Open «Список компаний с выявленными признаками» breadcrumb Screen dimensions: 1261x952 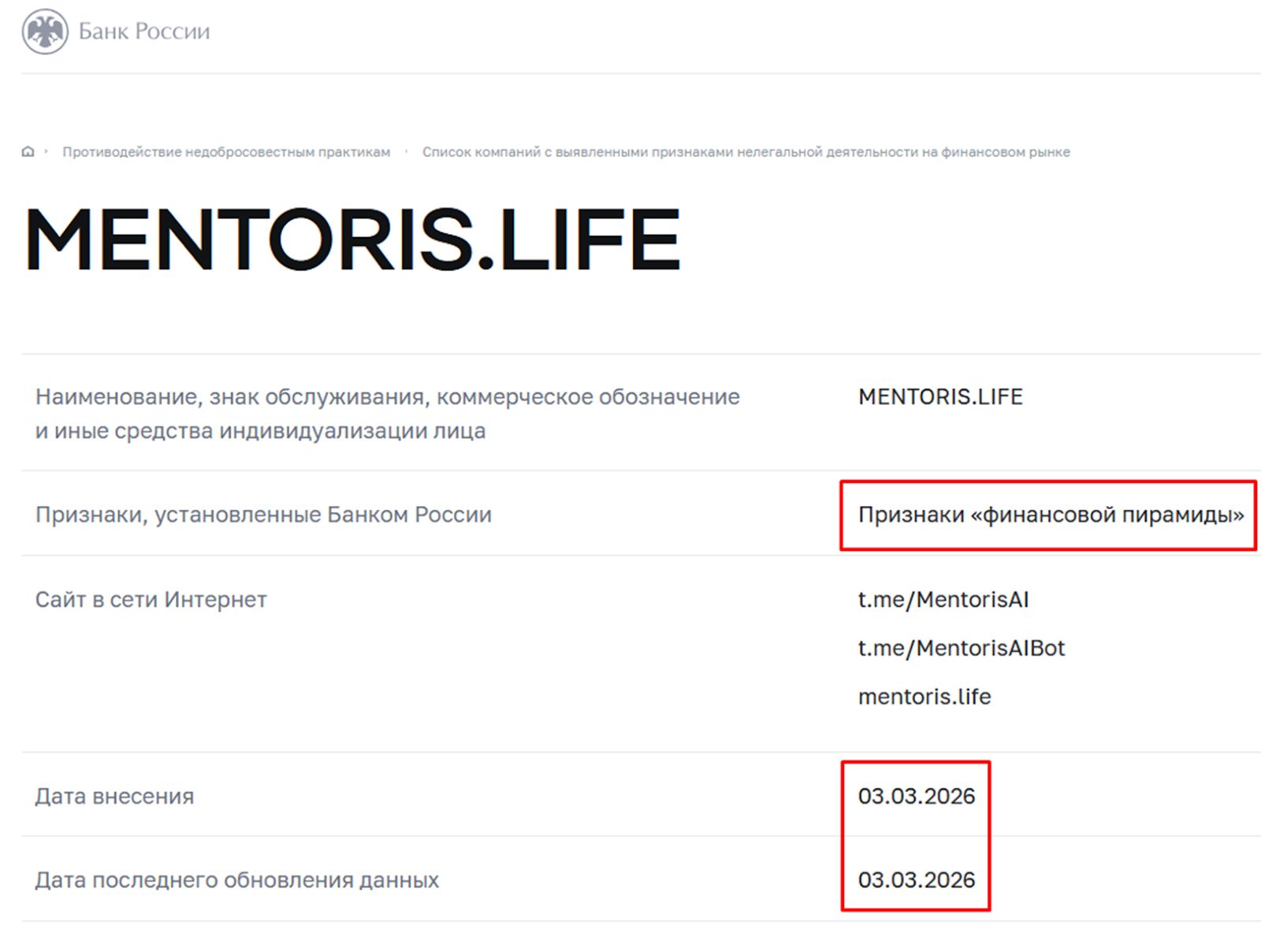pyautogui.click(x=746, y=152)
